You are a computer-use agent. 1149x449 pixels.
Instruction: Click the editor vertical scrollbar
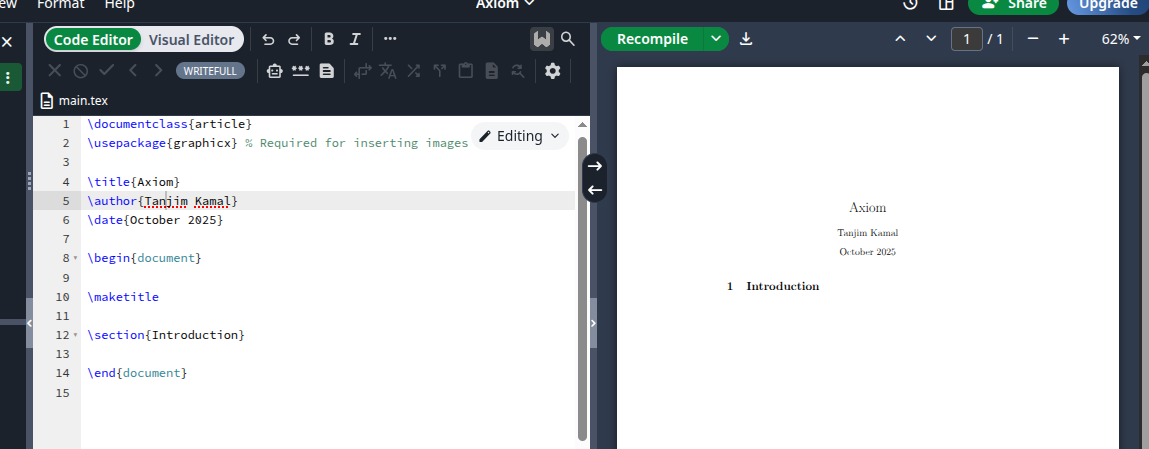click(583, 289)
